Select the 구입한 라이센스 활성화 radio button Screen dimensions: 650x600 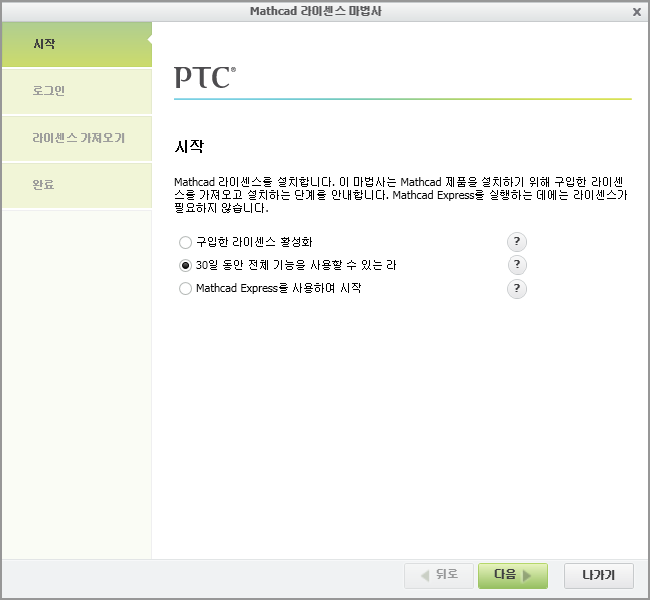(185, 242)
